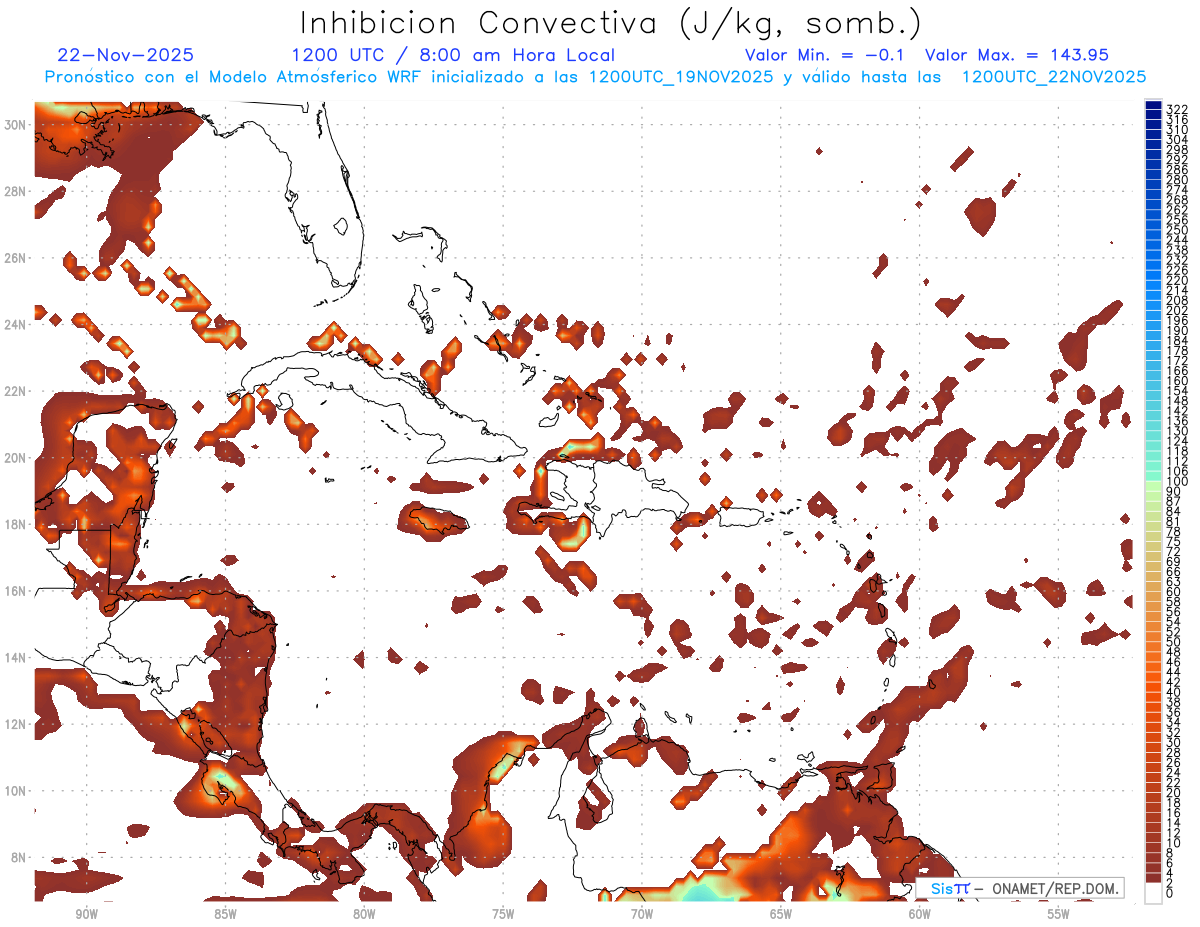Click the "75W" longitude label
Screen dimensions: 1200x927
pos(503,914)
